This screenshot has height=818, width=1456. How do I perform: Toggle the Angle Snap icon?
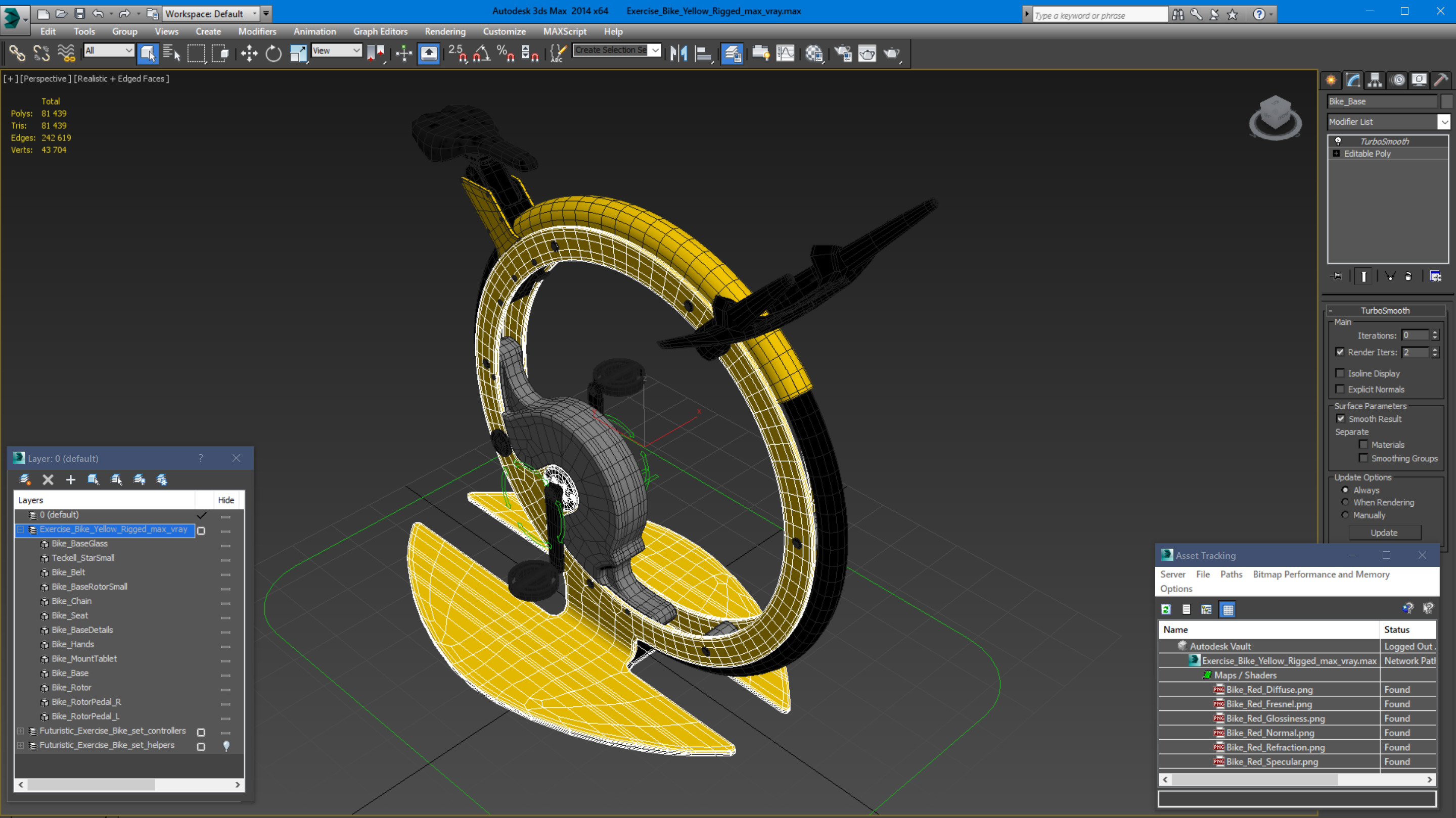(x=481, y=54)
